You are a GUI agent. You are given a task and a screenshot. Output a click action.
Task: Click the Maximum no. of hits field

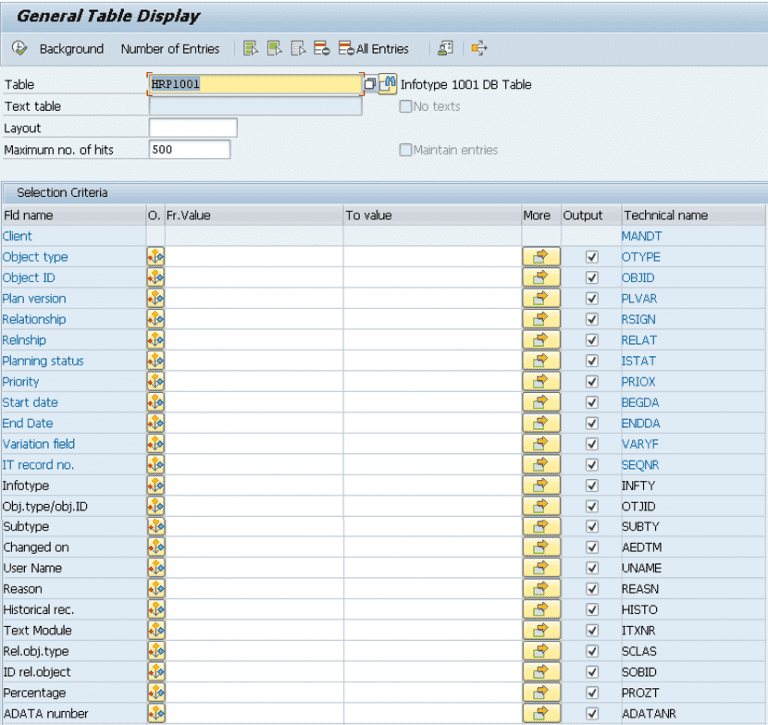click(x=189, y=150)
